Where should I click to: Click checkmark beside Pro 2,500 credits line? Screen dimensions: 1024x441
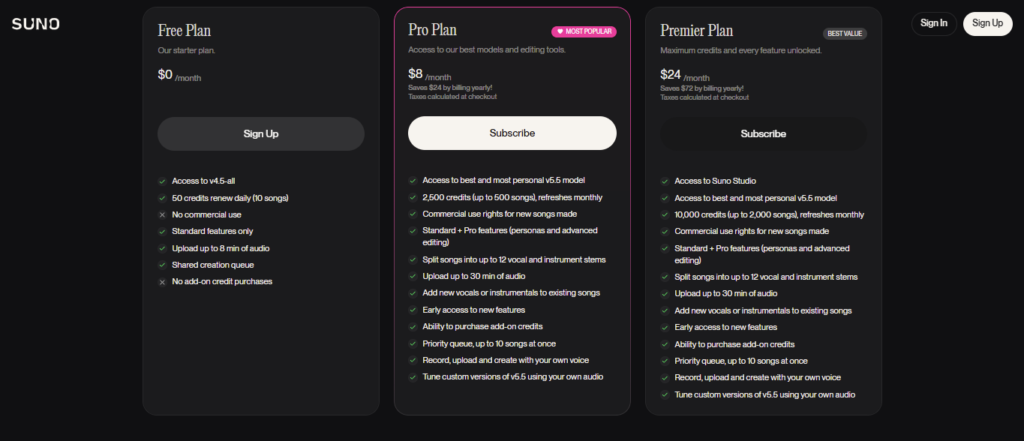pos(413,197)
